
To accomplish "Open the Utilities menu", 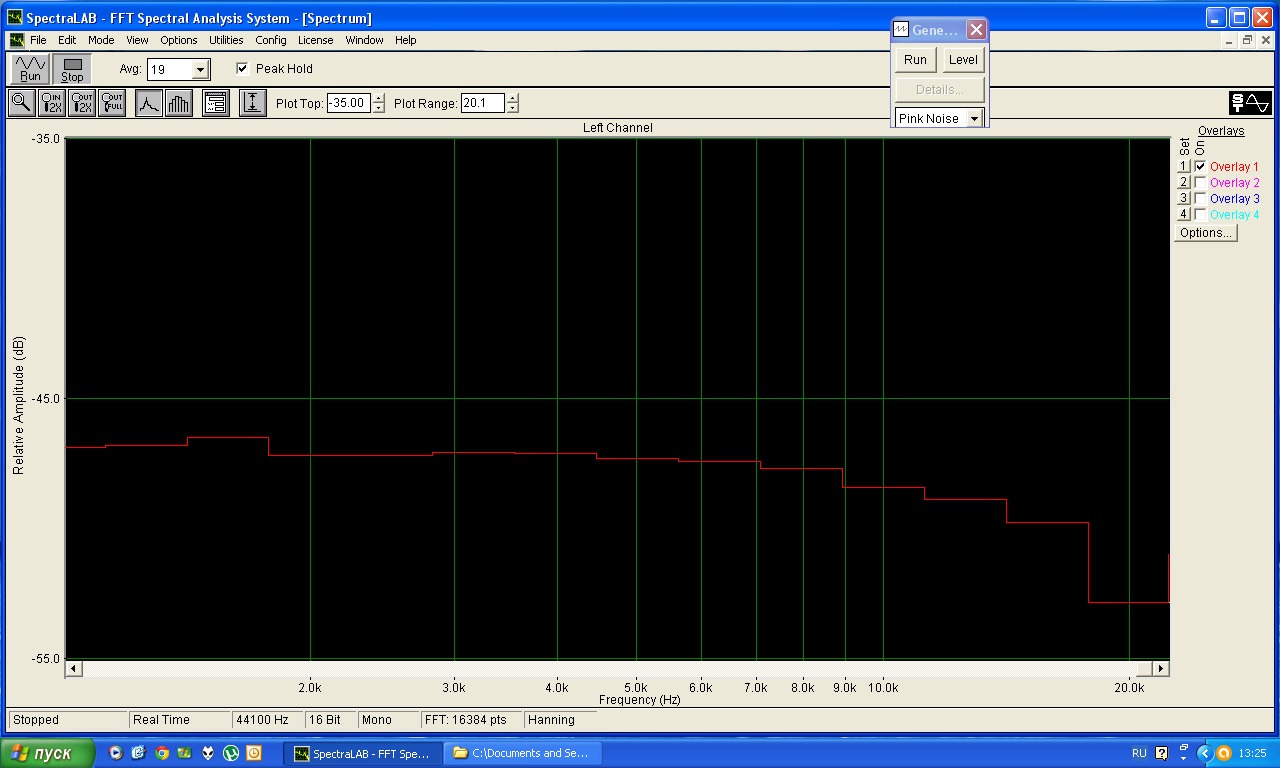I will point(226,40).
